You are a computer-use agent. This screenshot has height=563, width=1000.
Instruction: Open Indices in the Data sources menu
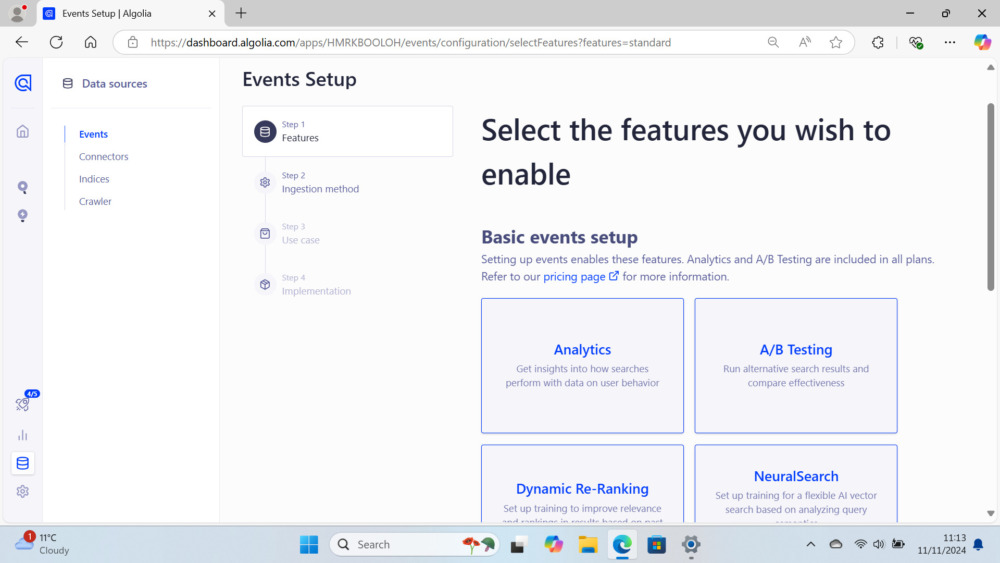point(94,179)
